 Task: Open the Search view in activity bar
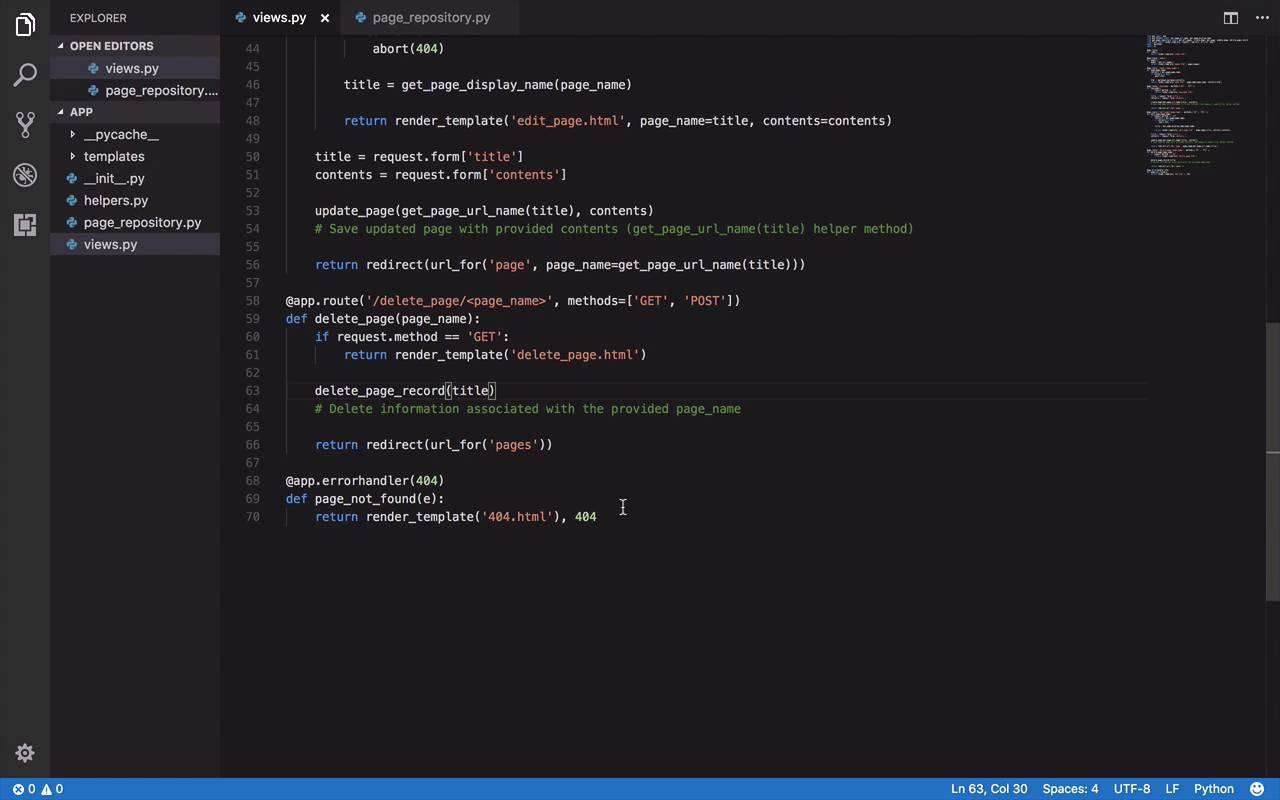click(x=25, y=74)
